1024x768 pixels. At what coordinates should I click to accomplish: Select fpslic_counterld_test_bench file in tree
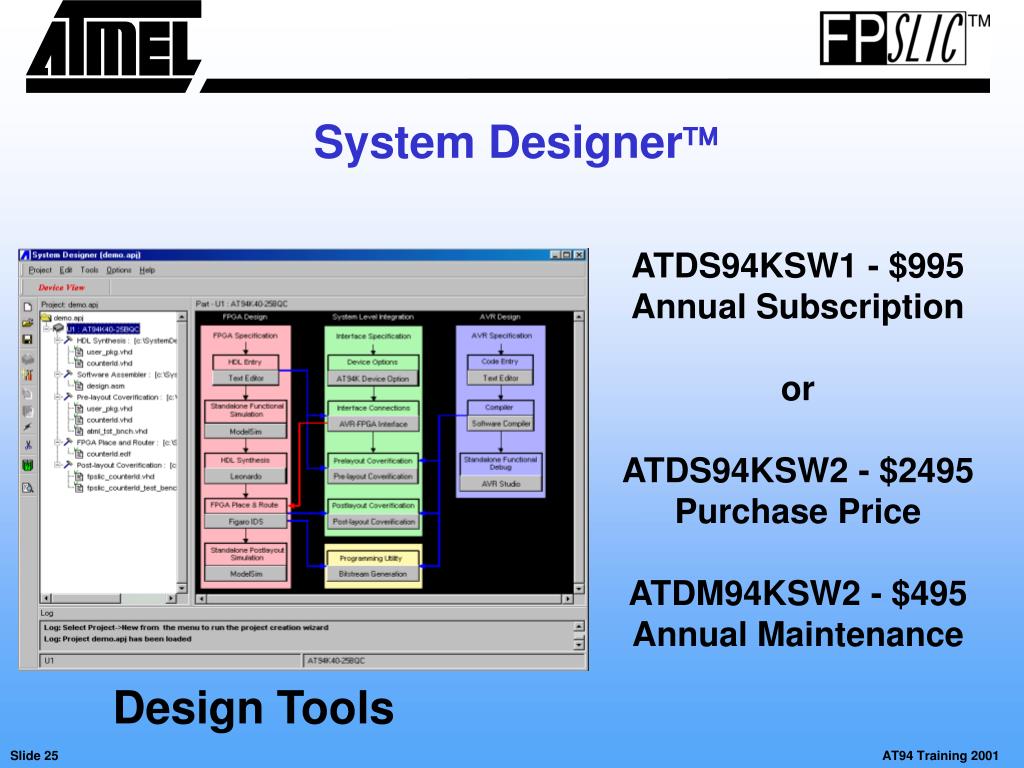(x=131, y=488)
